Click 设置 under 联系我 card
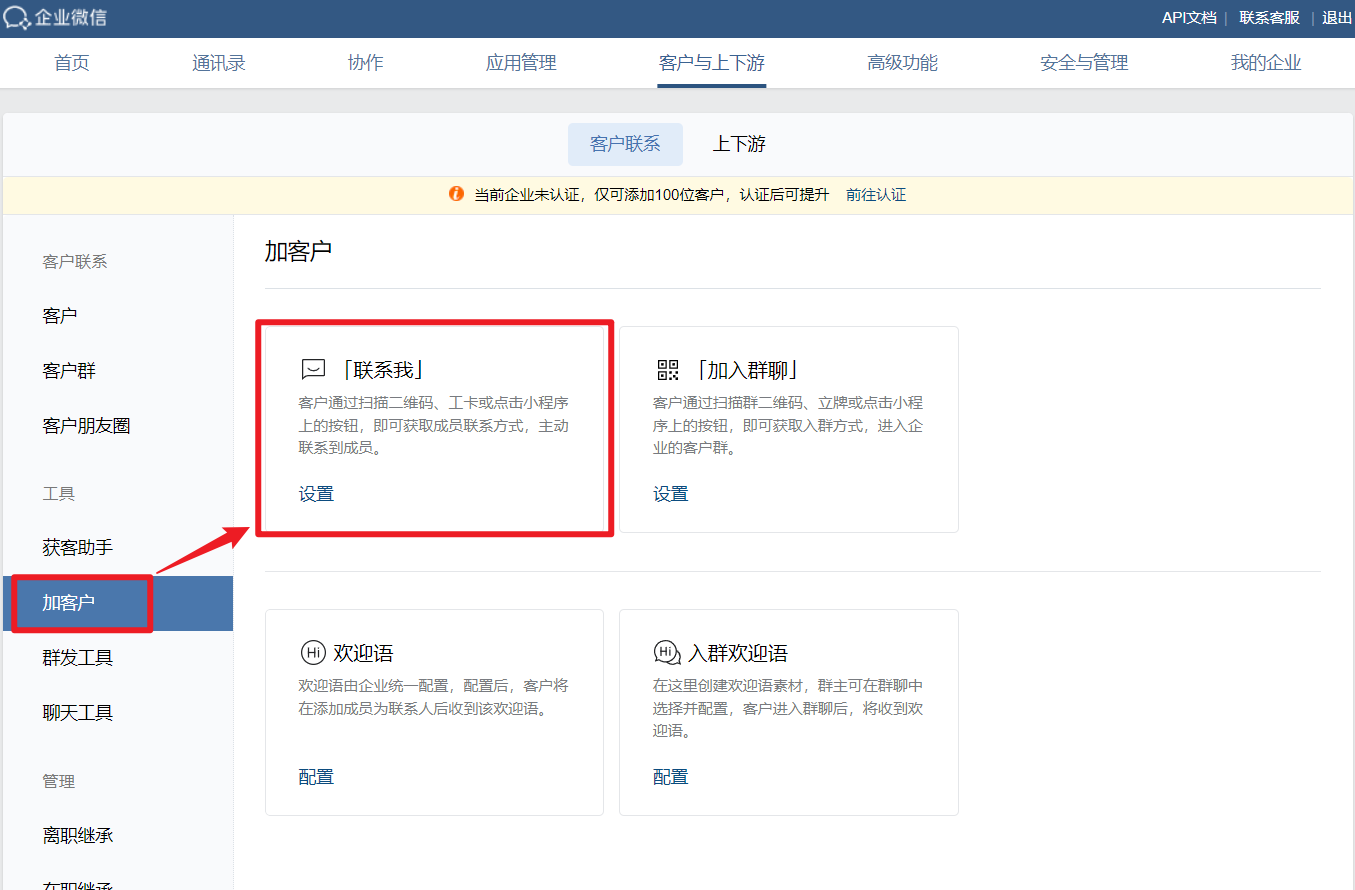 [316, 494]
